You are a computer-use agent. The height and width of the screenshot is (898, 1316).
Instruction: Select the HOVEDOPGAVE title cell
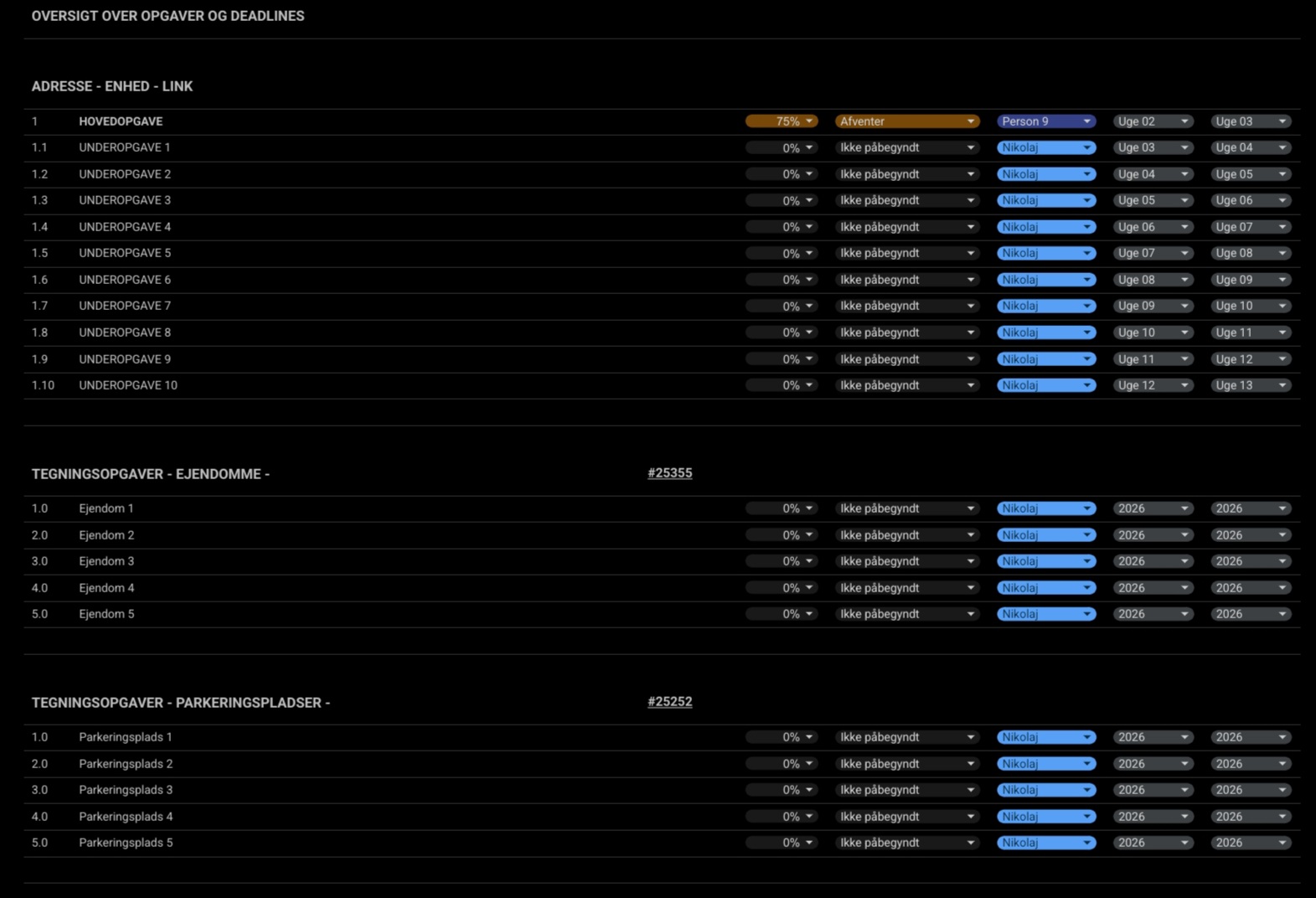tap(121, 121)
